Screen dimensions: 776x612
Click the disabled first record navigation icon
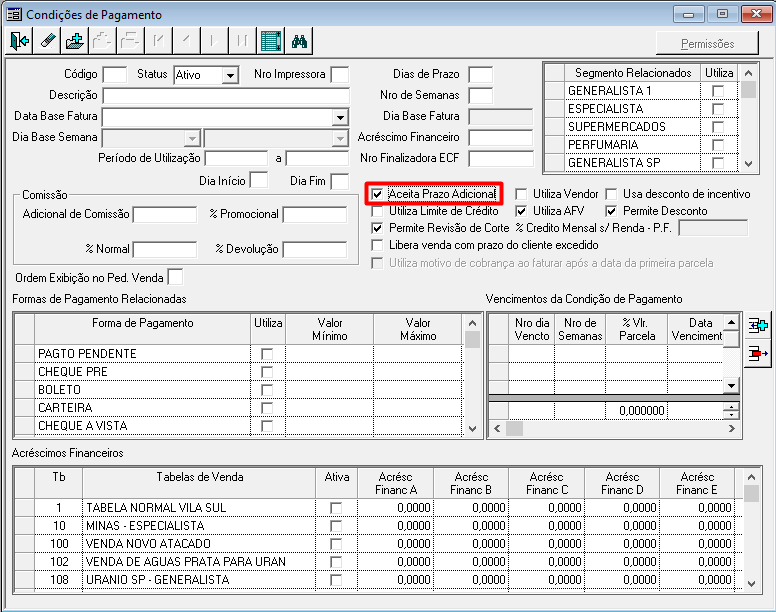tap(158, 41)
